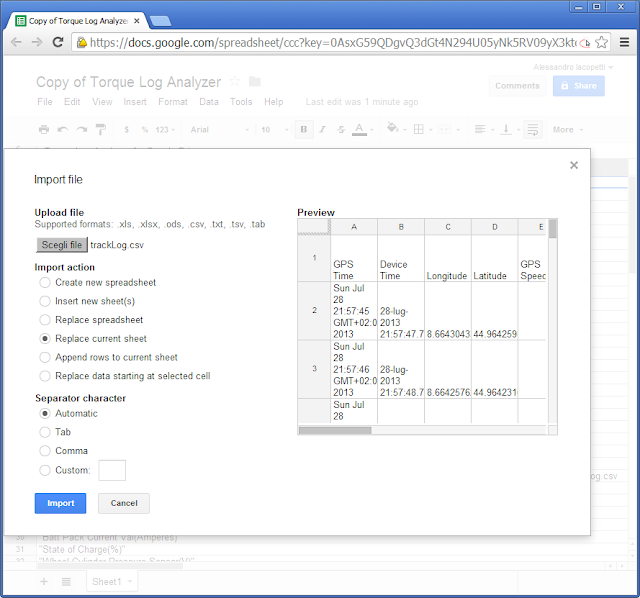Click the Scegli file button
Image resolution: width=640 pixels, height=598 pixels.
pyautogui.click(x=62, y=245)
